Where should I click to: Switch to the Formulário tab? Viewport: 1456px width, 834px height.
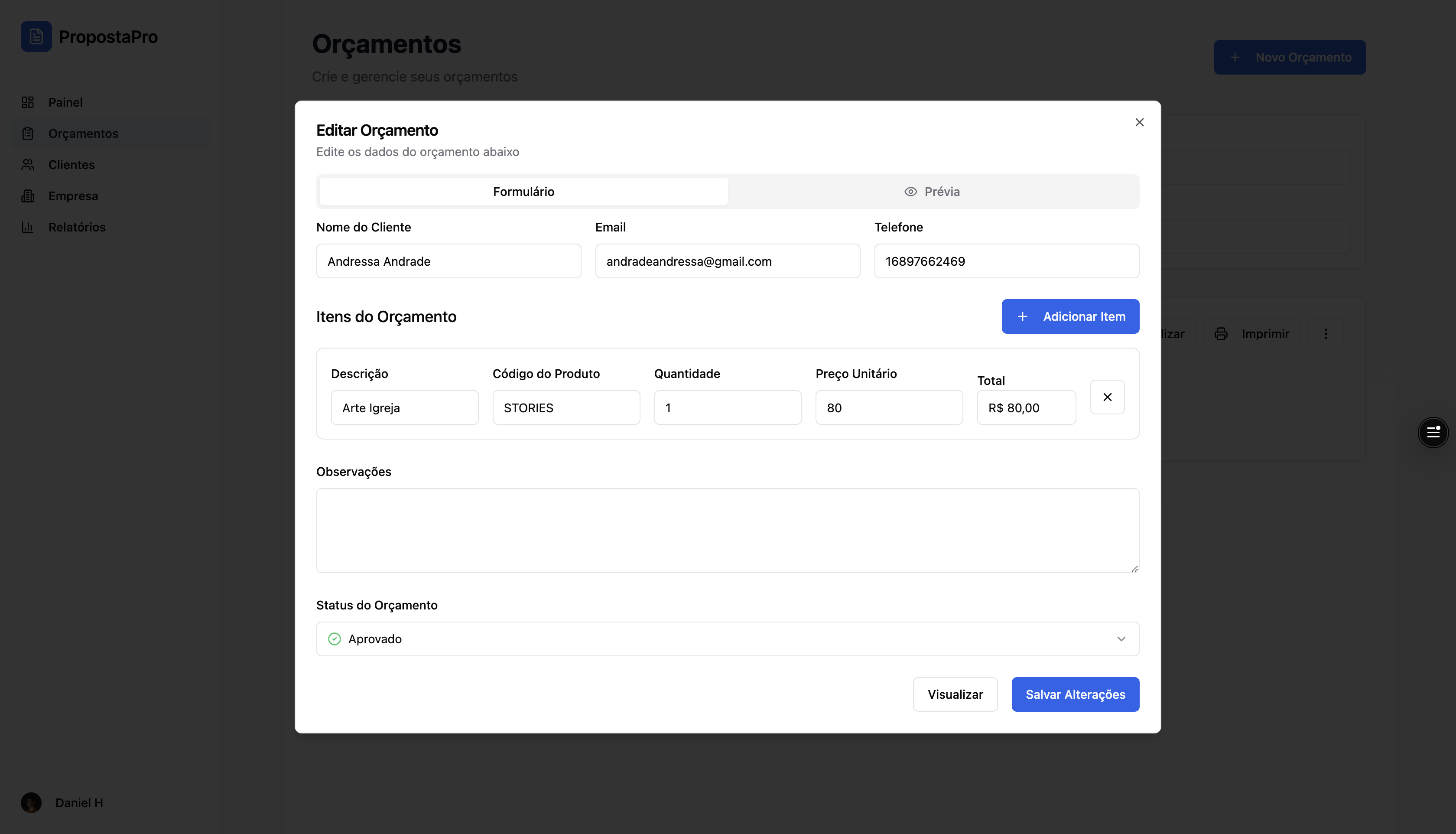(x=523, y=191)
